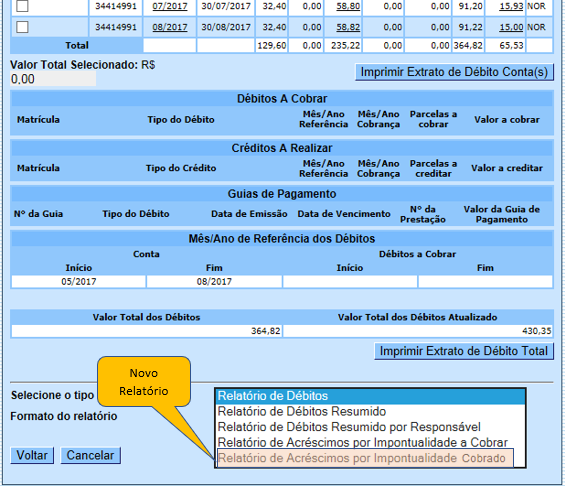Click the Data de Vencimento column header

[344, 214]
